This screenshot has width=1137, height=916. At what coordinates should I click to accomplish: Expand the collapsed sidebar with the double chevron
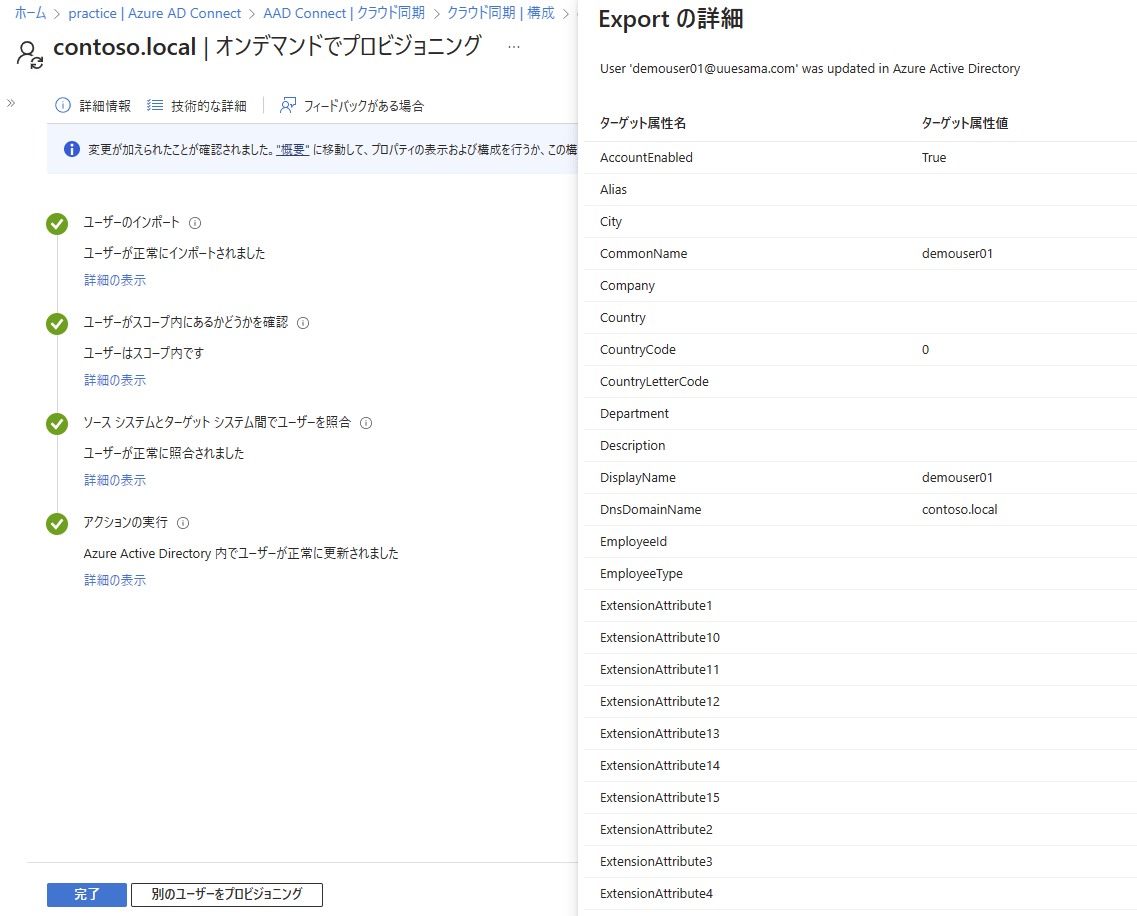tap(11, 103)
